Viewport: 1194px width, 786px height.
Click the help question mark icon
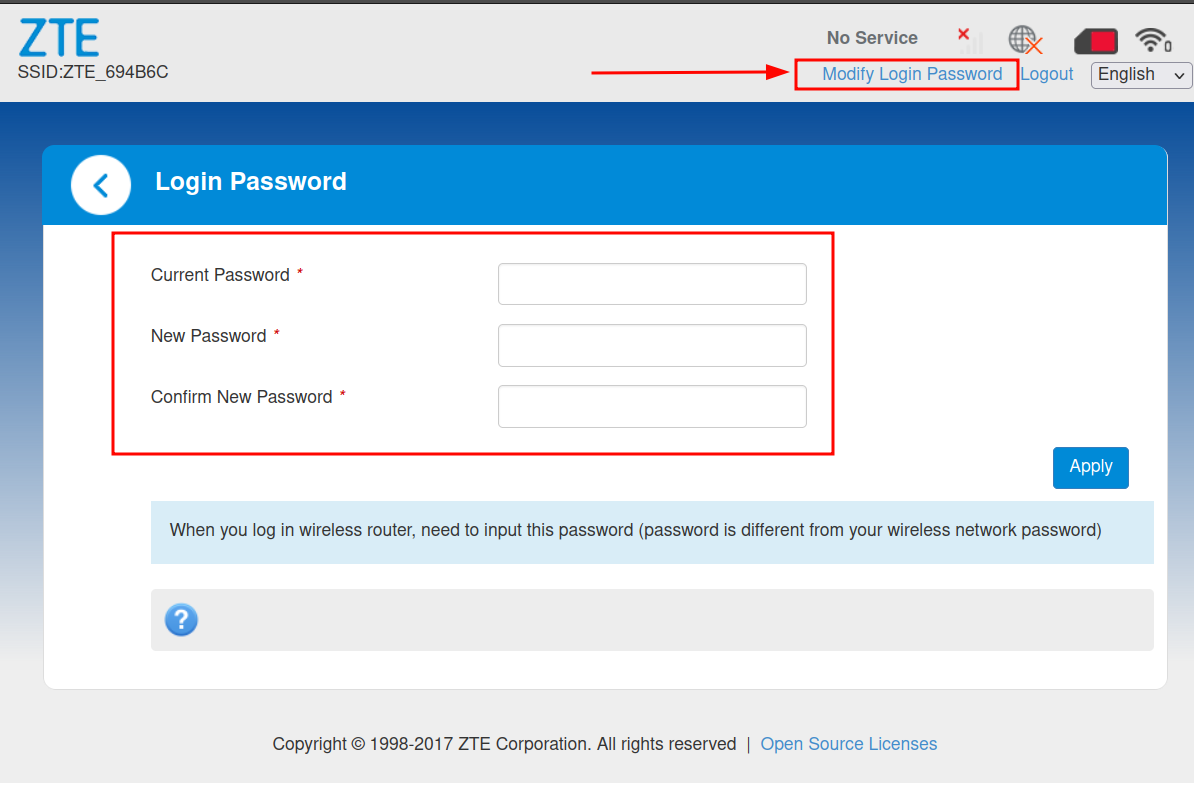pyautogui.click(x=181, y=620)
